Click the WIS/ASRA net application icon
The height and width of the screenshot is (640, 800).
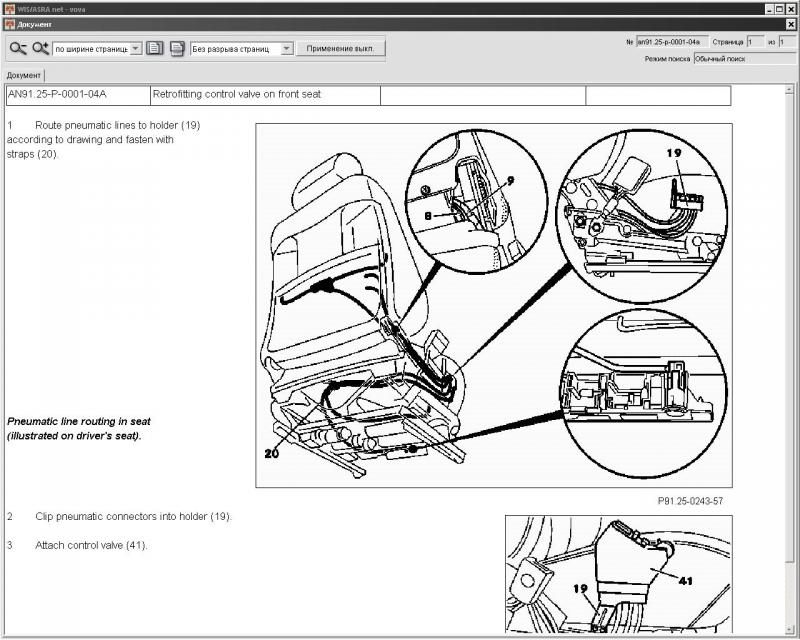point(9,9)
